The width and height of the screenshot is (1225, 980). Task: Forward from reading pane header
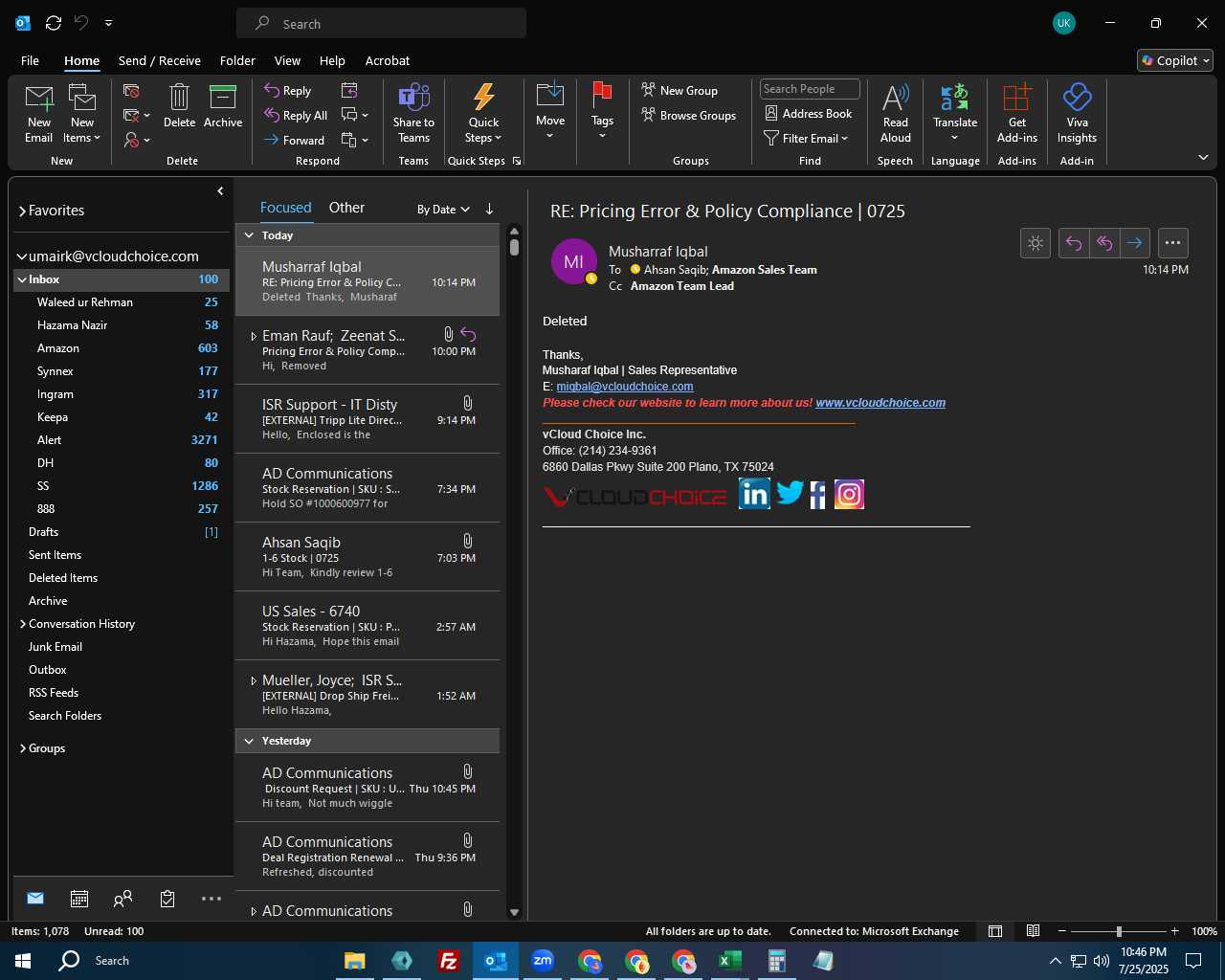pos(1135,243)
